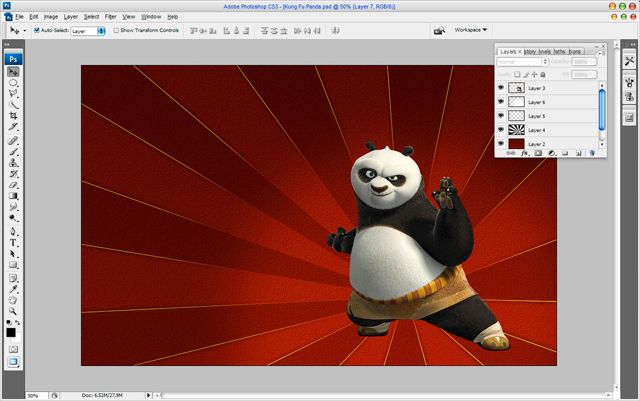Select the Blur tool
Viewport: 640px width, 401px height.
click(x=13, y=207)
